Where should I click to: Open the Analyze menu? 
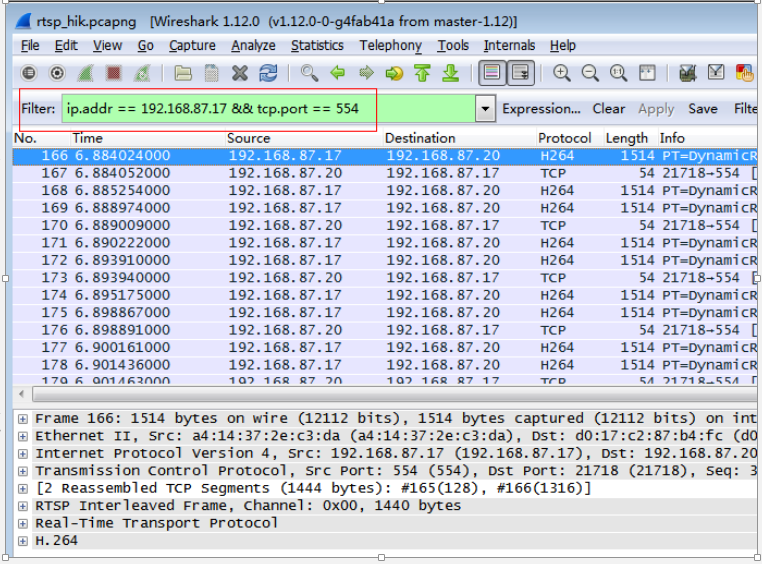click(253, 46)
